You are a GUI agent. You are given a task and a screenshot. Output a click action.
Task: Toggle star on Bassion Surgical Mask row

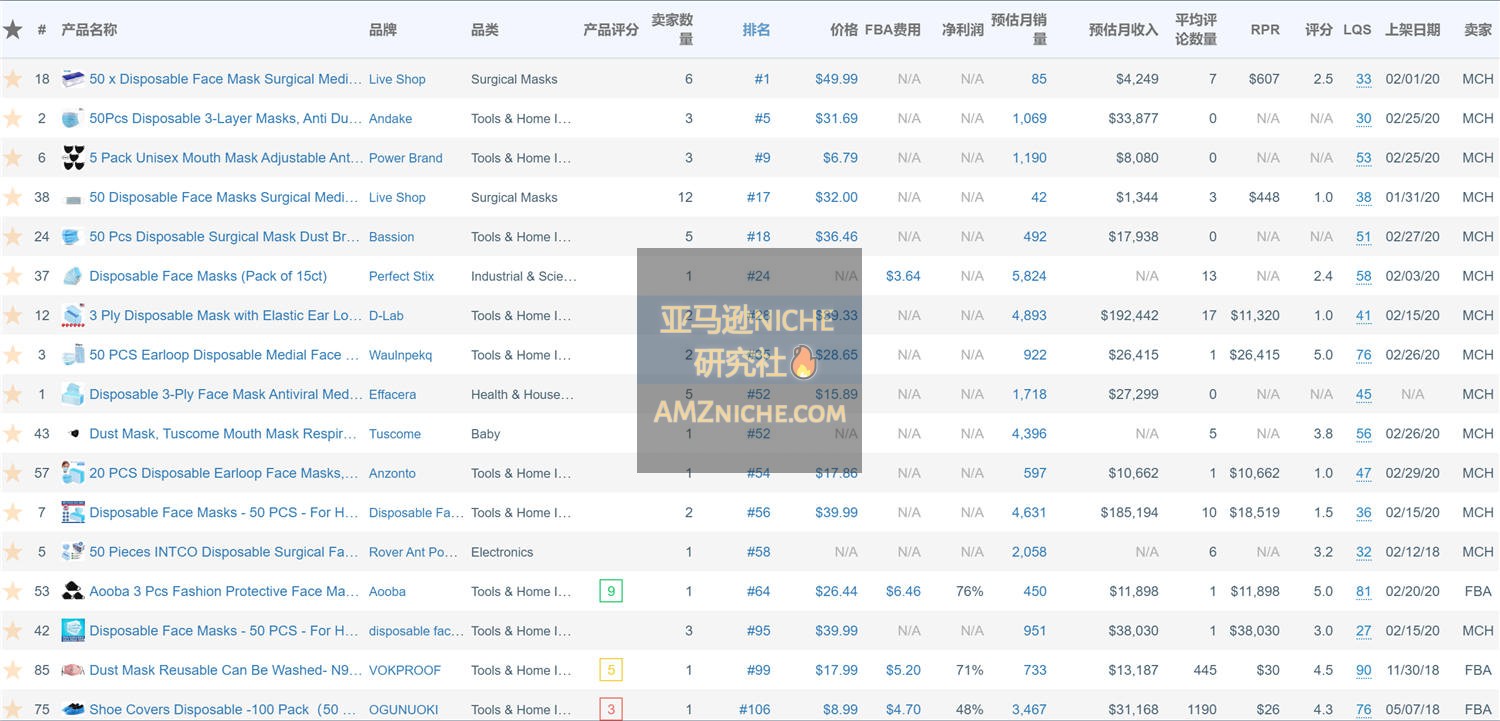12,237
